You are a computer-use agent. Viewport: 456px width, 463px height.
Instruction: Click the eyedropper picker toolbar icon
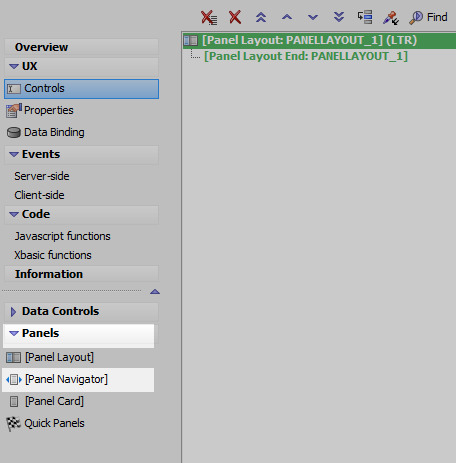click(x=391, y=18)
